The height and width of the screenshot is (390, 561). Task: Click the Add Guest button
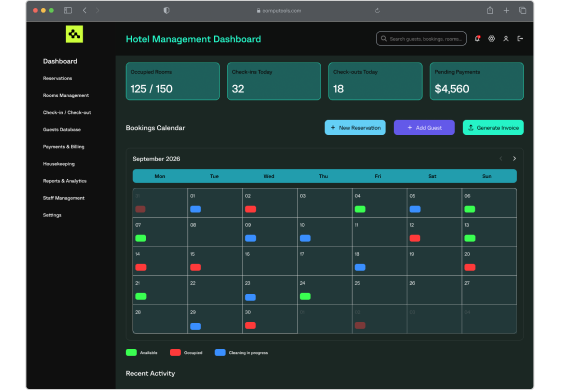(x=424, y=128)
